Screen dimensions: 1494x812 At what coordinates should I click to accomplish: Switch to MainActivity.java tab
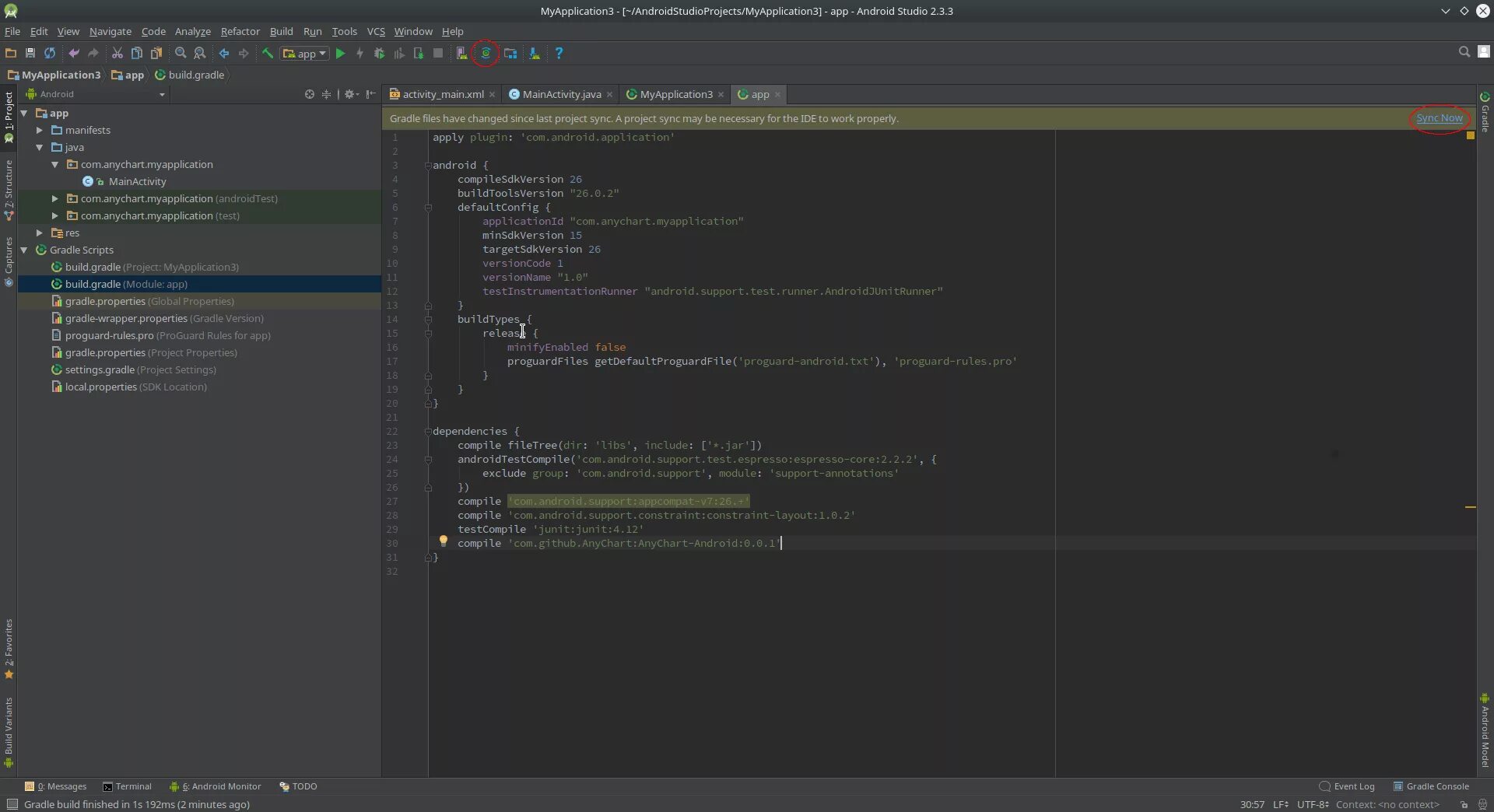click(560, 94)
